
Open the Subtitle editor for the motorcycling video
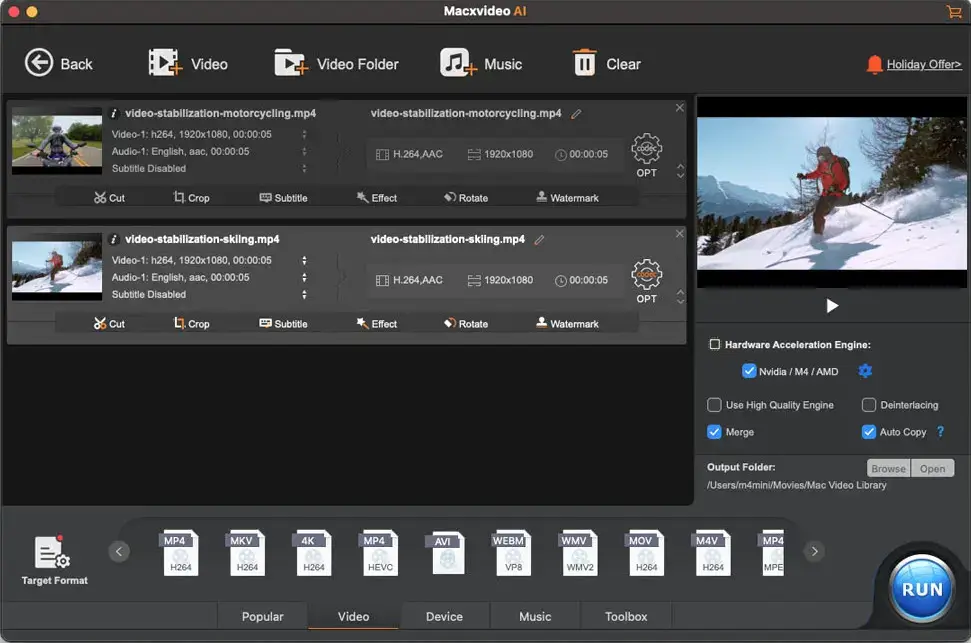[x=283, y=197]
